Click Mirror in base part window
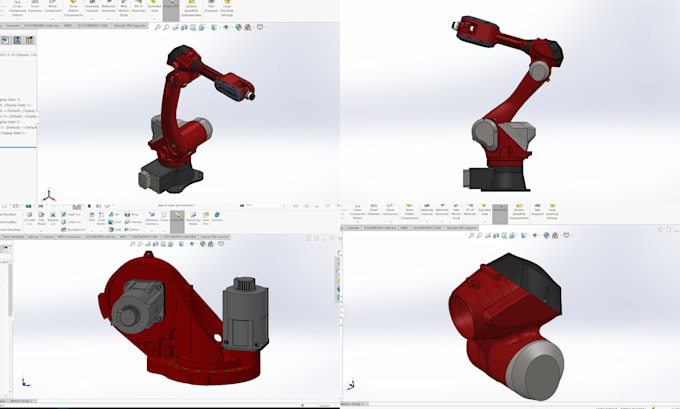 pyautogui.click(x=133, y=229)
